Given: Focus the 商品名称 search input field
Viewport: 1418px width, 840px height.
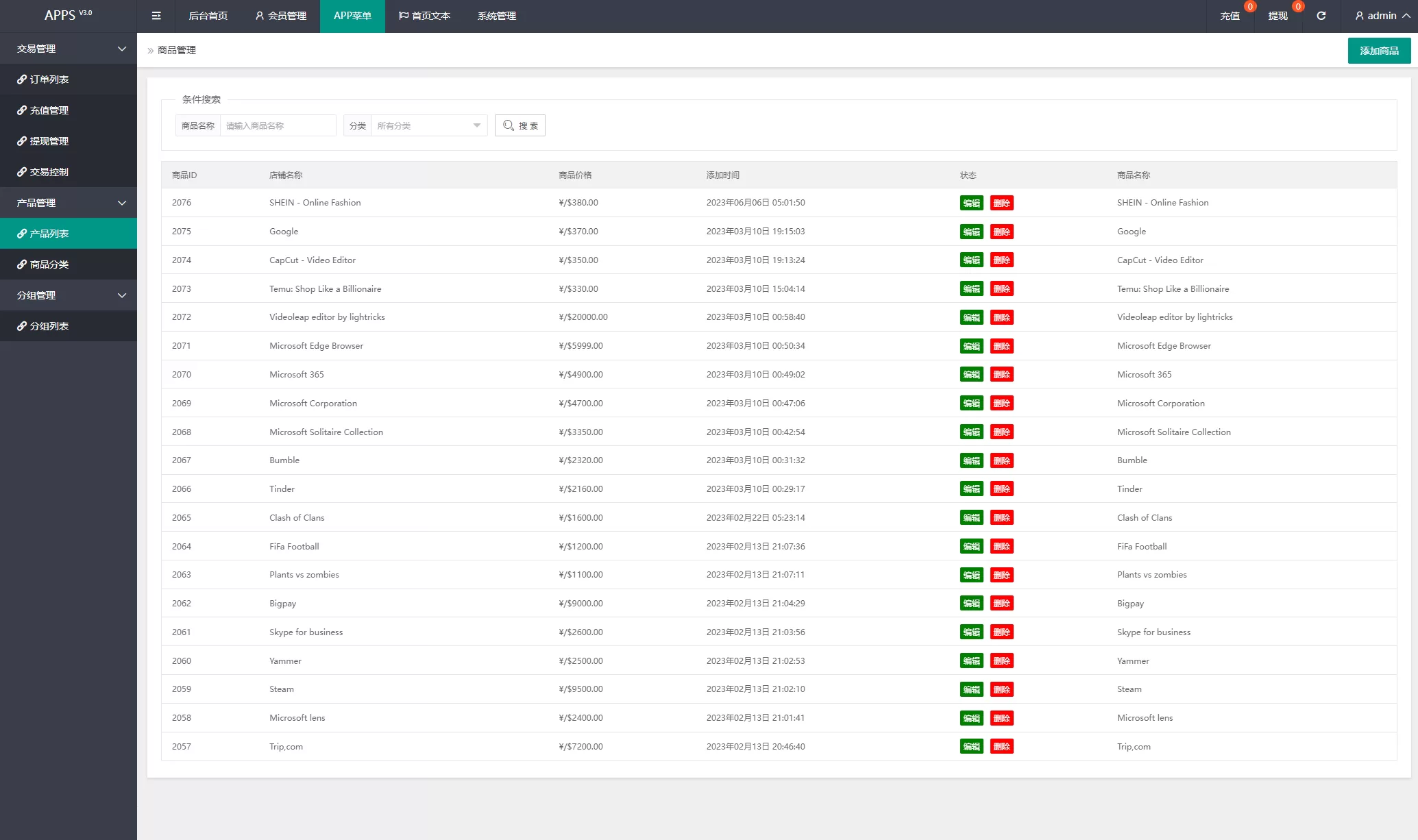Looking at the screenshot, I should [278, 125].
